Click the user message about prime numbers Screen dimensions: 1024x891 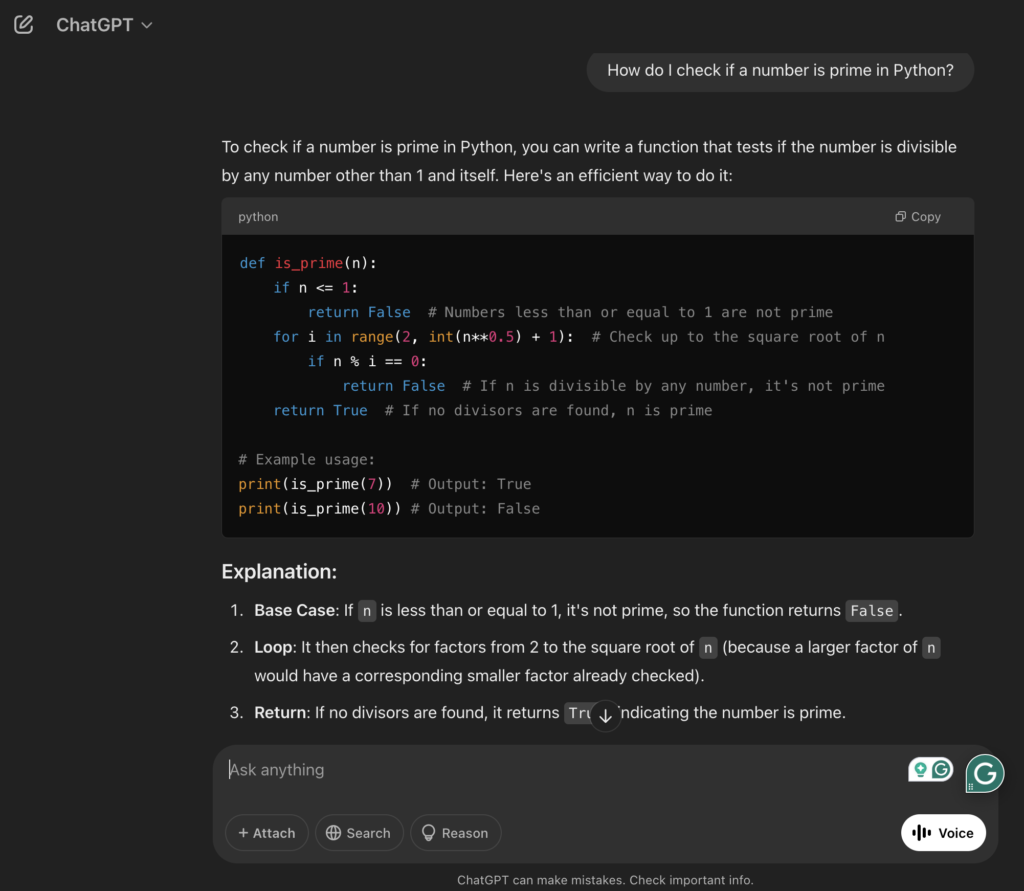[x=780, y=71]
